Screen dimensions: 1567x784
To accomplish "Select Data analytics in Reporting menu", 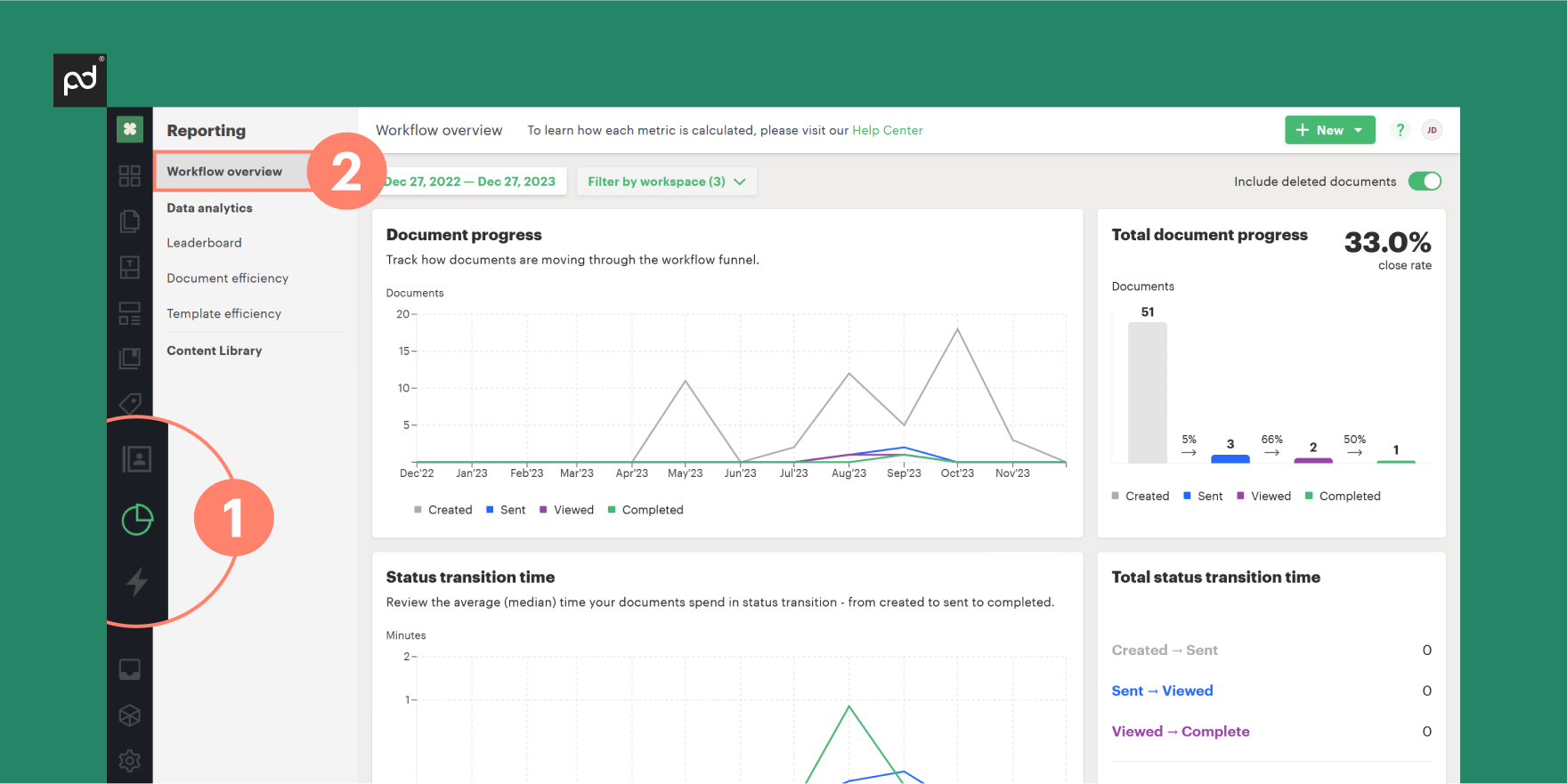I will tap(209, 208).
